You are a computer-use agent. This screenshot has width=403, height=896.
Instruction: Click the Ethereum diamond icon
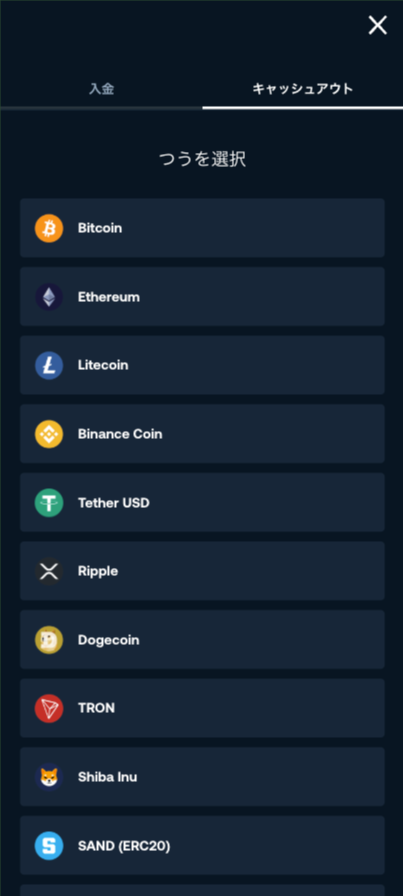(x=49, y=297)
